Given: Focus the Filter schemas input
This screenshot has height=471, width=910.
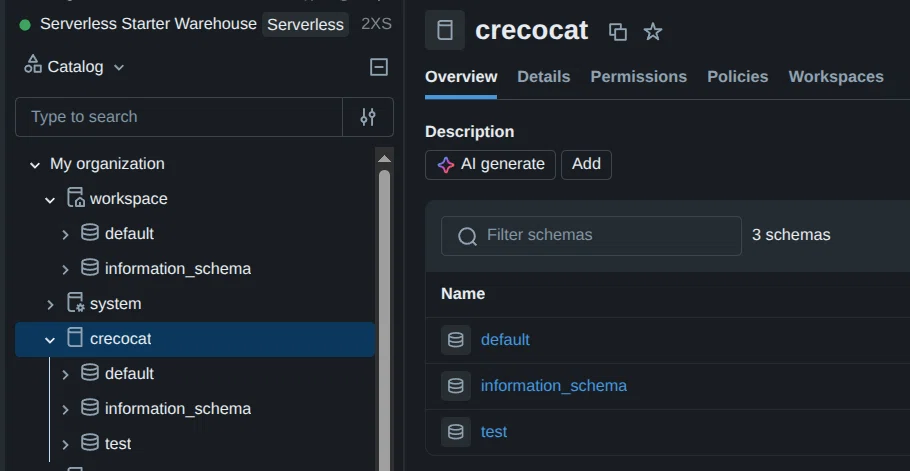Looking at the screenshot, I should (x=591, y=236).
